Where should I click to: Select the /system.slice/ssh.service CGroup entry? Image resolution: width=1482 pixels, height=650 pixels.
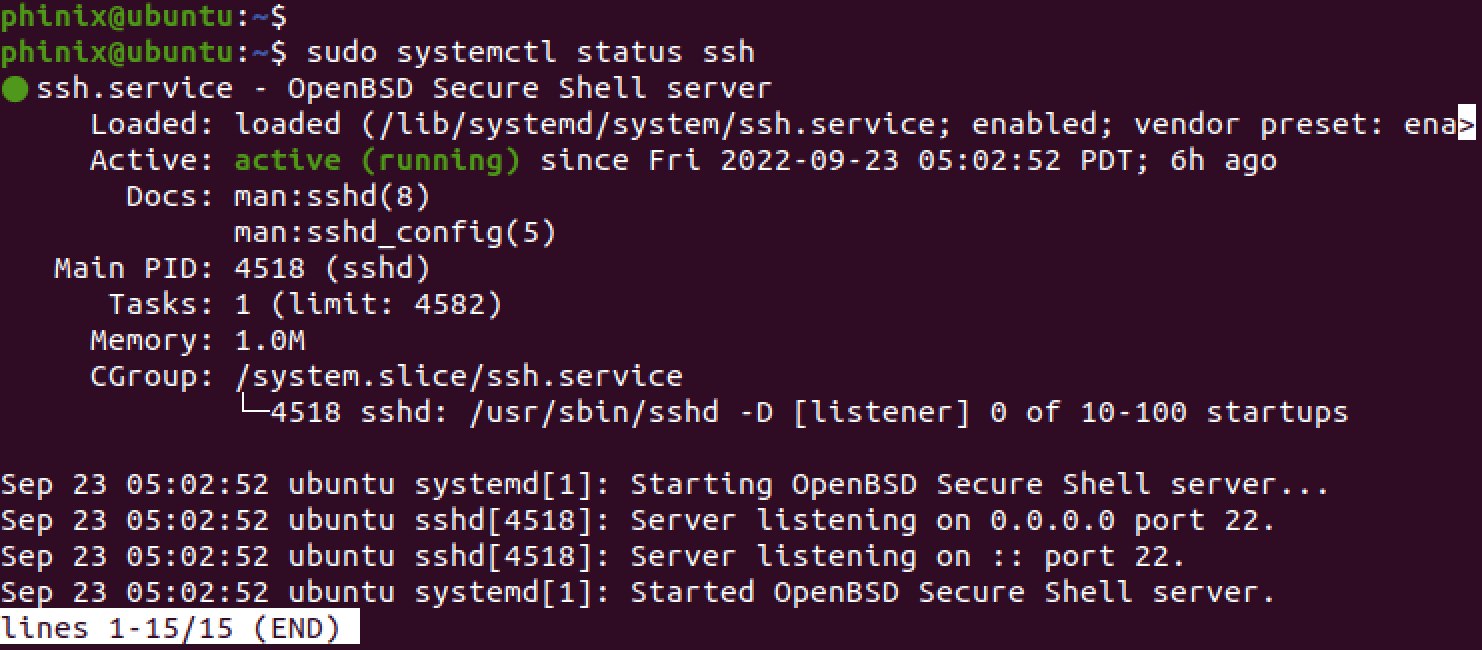458,377
